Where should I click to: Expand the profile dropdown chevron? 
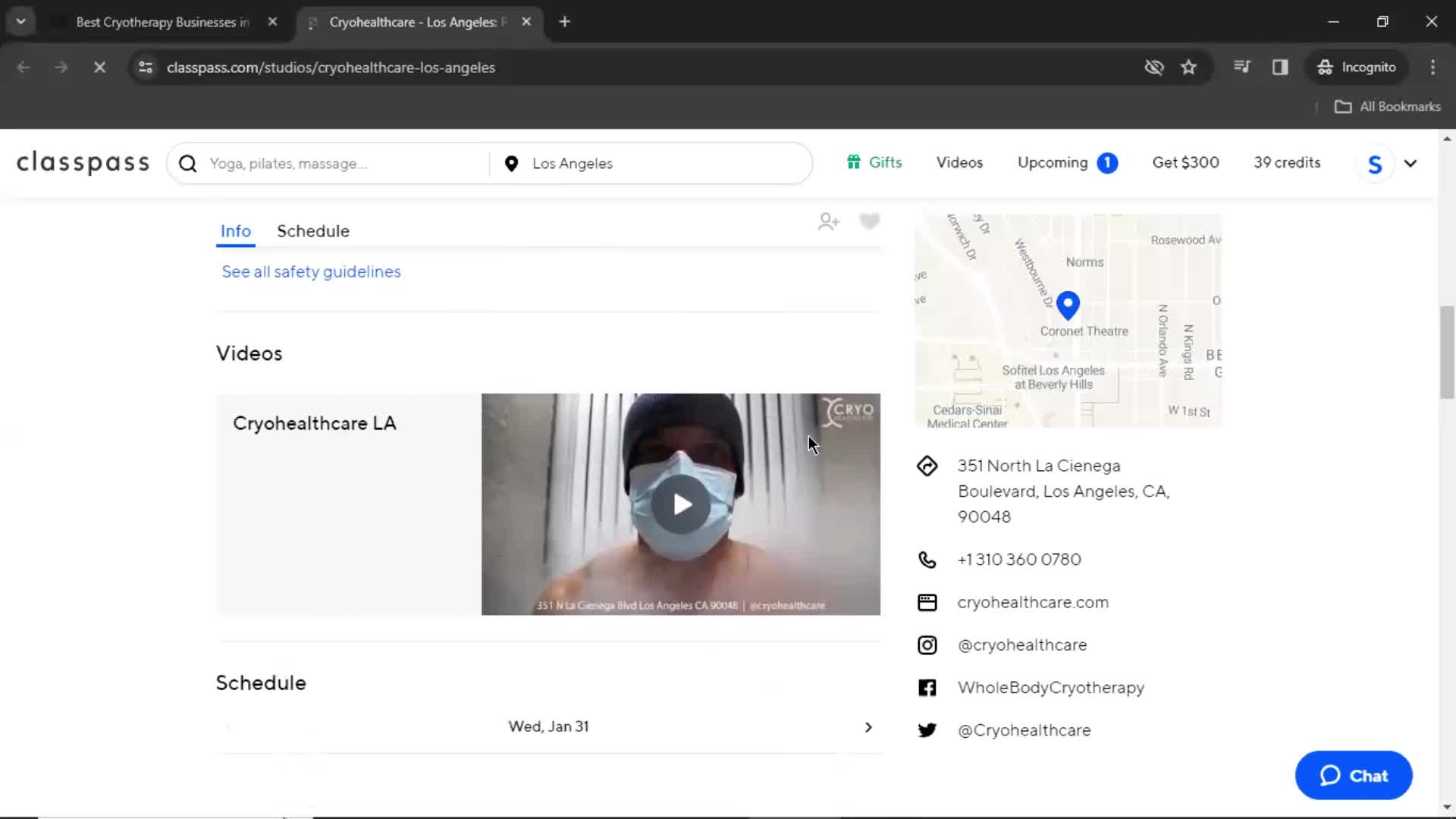(1410, 164)
